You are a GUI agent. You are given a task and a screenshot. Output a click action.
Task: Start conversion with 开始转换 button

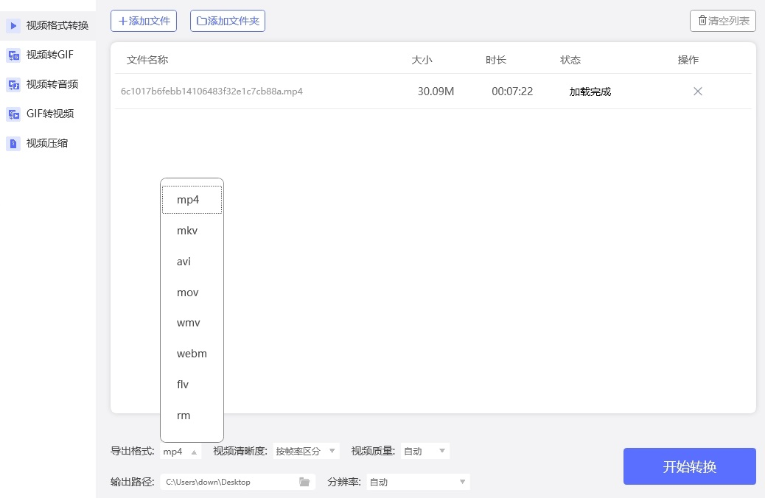pos(689,466)
